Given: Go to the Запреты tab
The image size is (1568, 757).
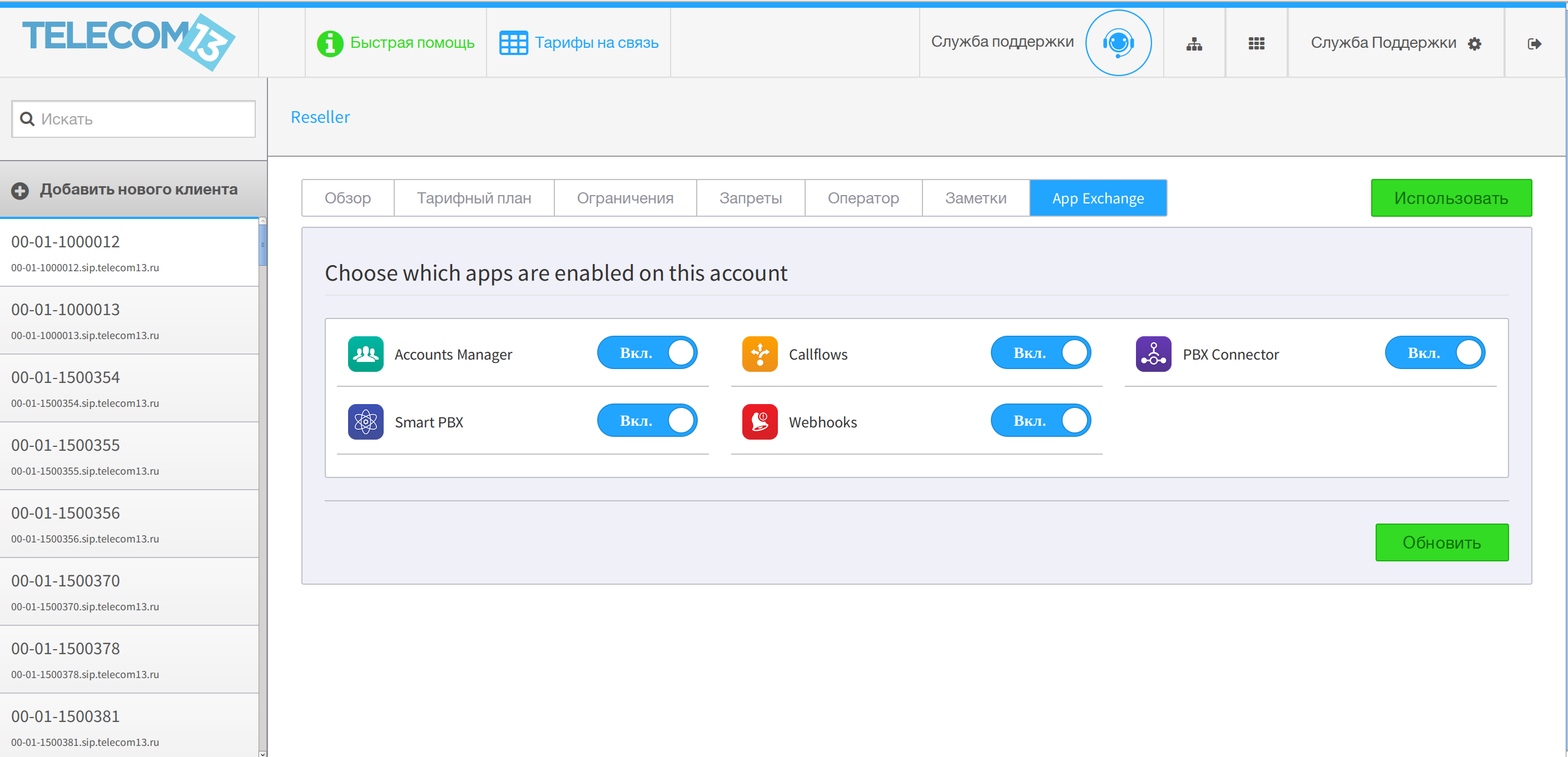Looking at the screenshot, I should click(x=751, y=198).
